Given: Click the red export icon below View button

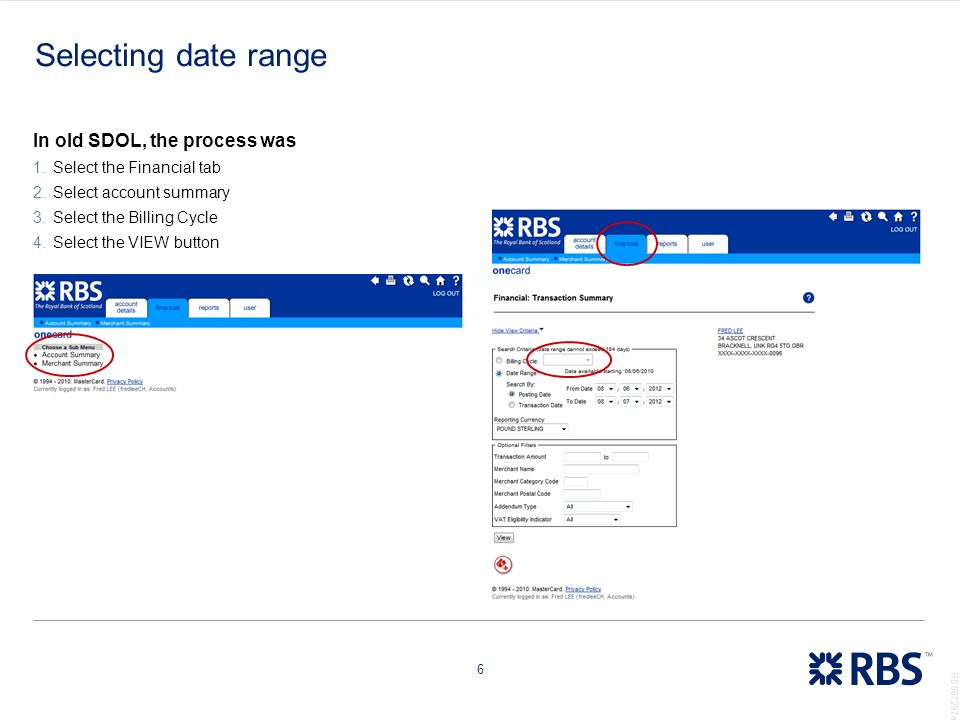Looking at the screenshot, I should [503, 564].
